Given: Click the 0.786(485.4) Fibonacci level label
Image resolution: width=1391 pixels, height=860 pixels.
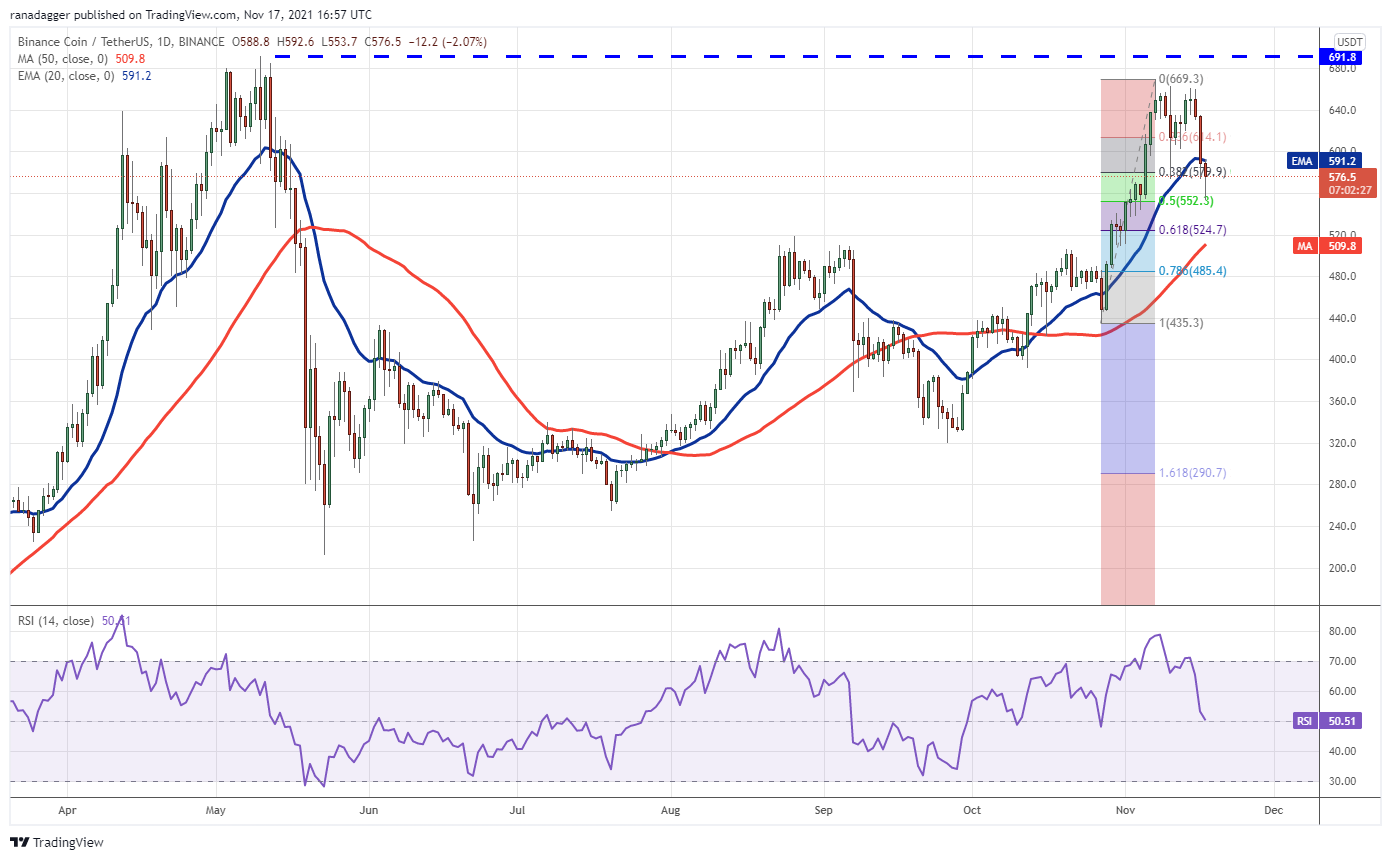Looking at the screenshot, I should [x=1192, y=271].
